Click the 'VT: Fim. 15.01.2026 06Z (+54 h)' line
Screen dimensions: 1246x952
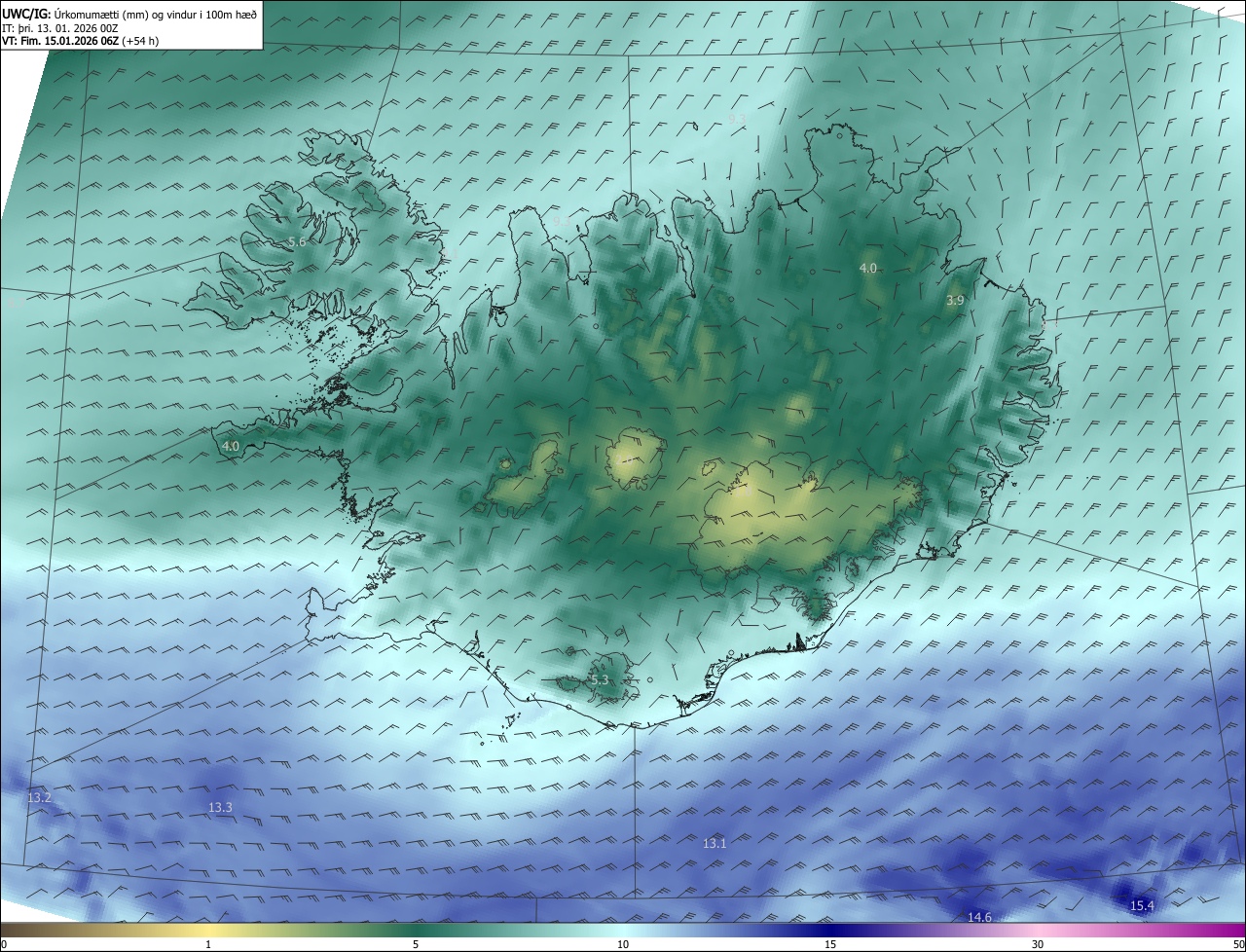(x=81, y=41)
